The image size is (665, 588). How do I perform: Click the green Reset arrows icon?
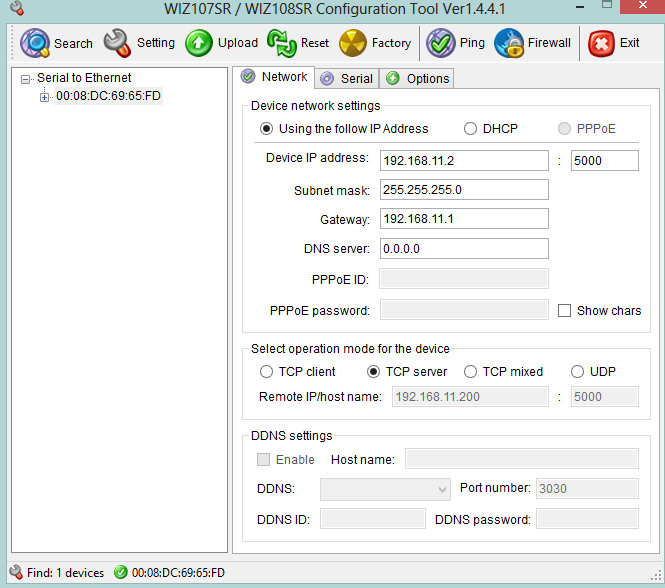pos(282,43)
